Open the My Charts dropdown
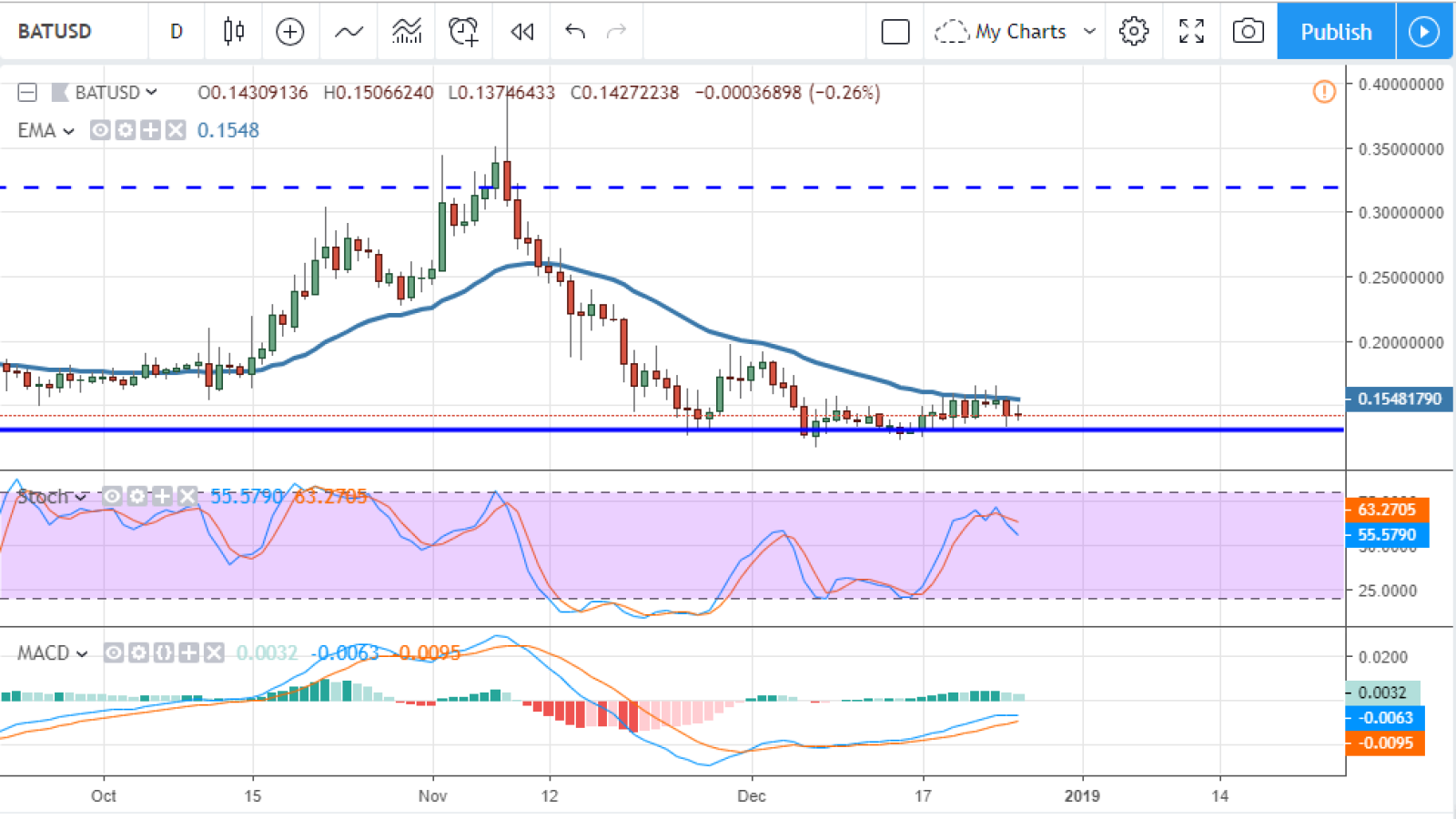 point(1015,32)
